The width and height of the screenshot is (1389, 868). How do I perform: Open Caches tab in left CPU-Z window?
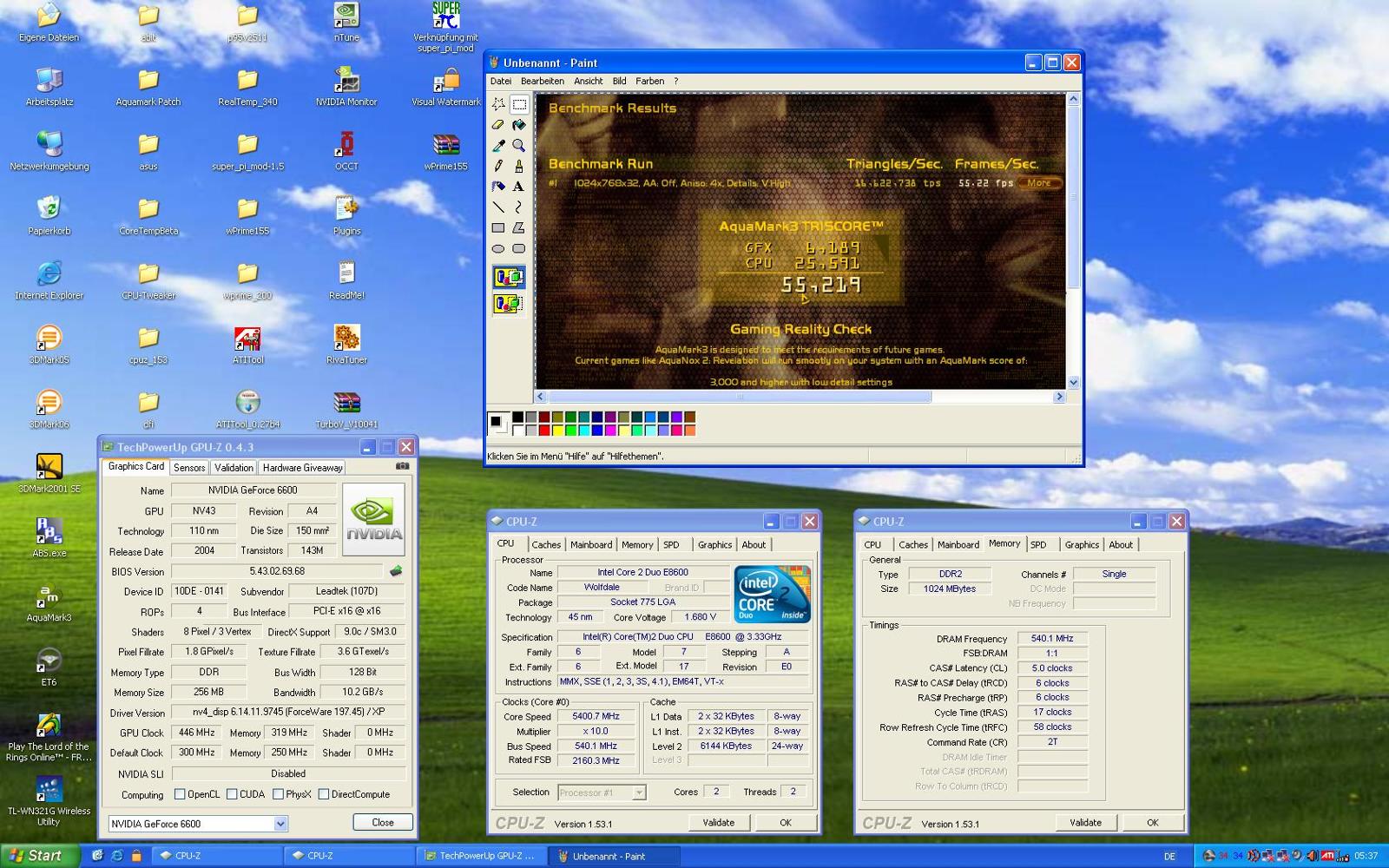[x=546, y=545]
